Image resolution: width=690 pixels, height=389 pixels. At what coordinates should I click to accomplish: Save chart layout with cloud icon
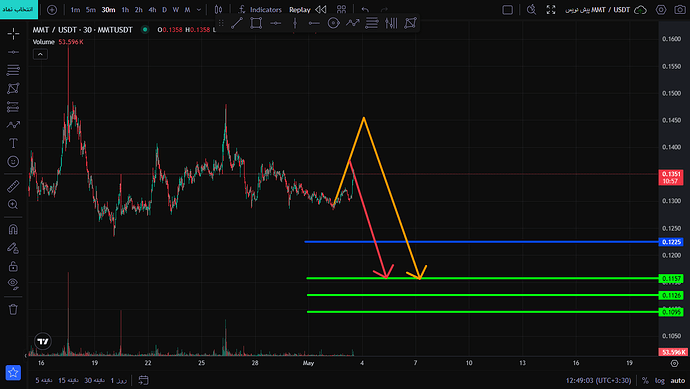[x=640, y=10]
